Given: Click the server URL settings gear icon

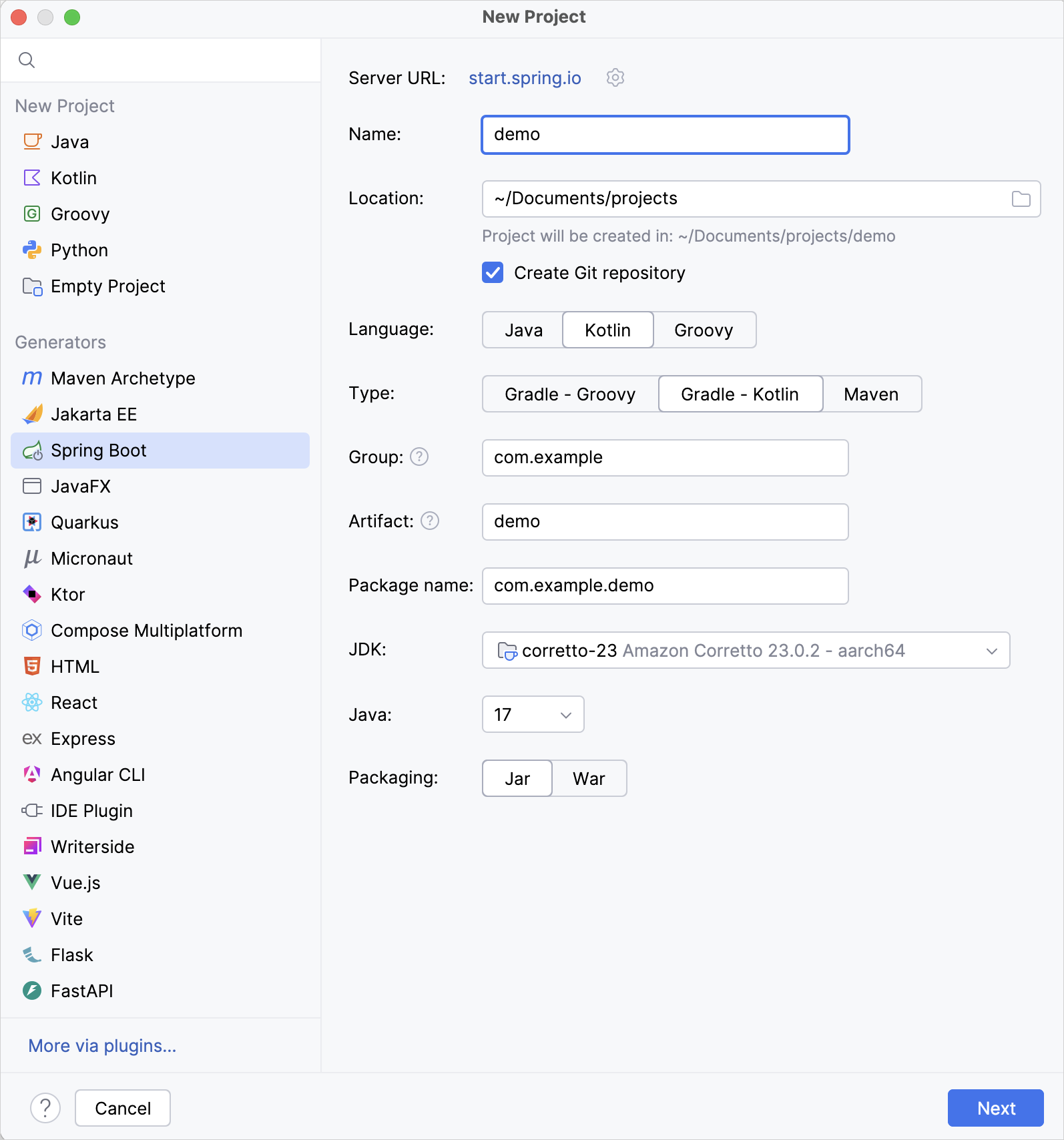Looking at the screenshot, I should 615,78.
